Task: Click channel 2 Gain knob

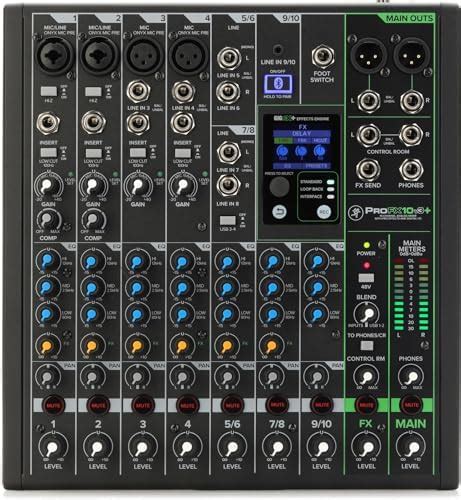Action: click(93, 186)
